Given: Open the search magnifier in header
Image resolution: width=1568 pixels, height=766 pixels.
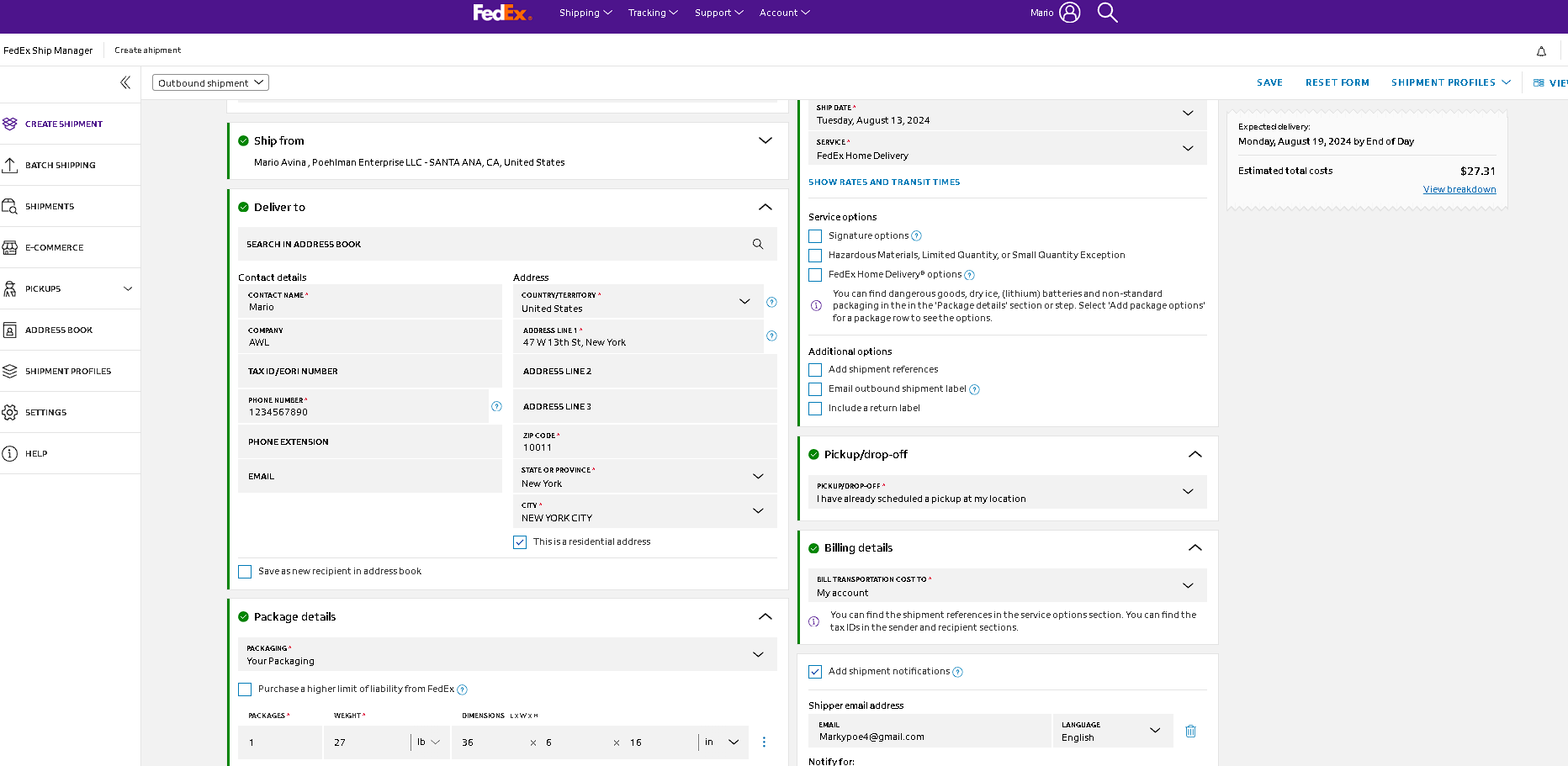Looking at the screenshot, I should coord(1108,13).
